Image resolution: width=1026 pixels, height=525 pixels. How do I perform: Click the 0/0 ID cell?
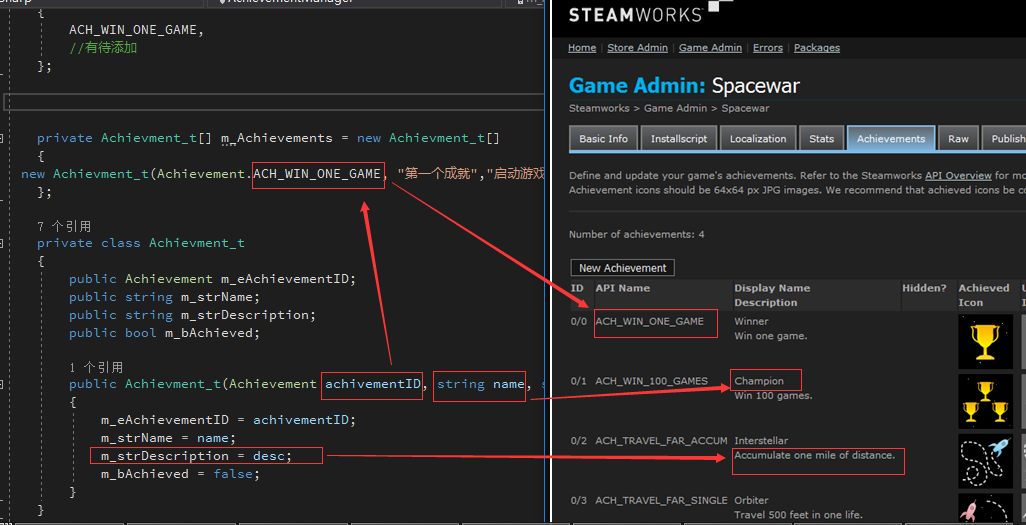pyautogui.click(x=579, y=321)
